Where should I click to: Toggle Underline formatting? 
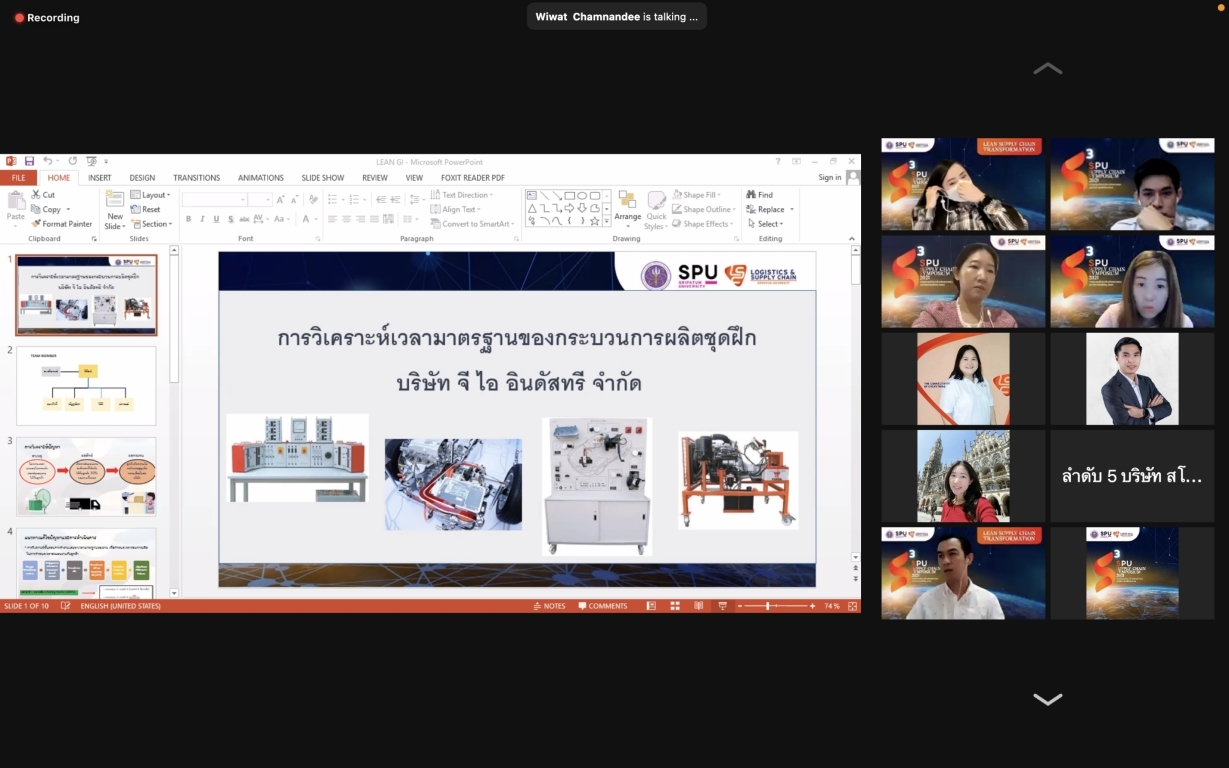pos(216,219)
